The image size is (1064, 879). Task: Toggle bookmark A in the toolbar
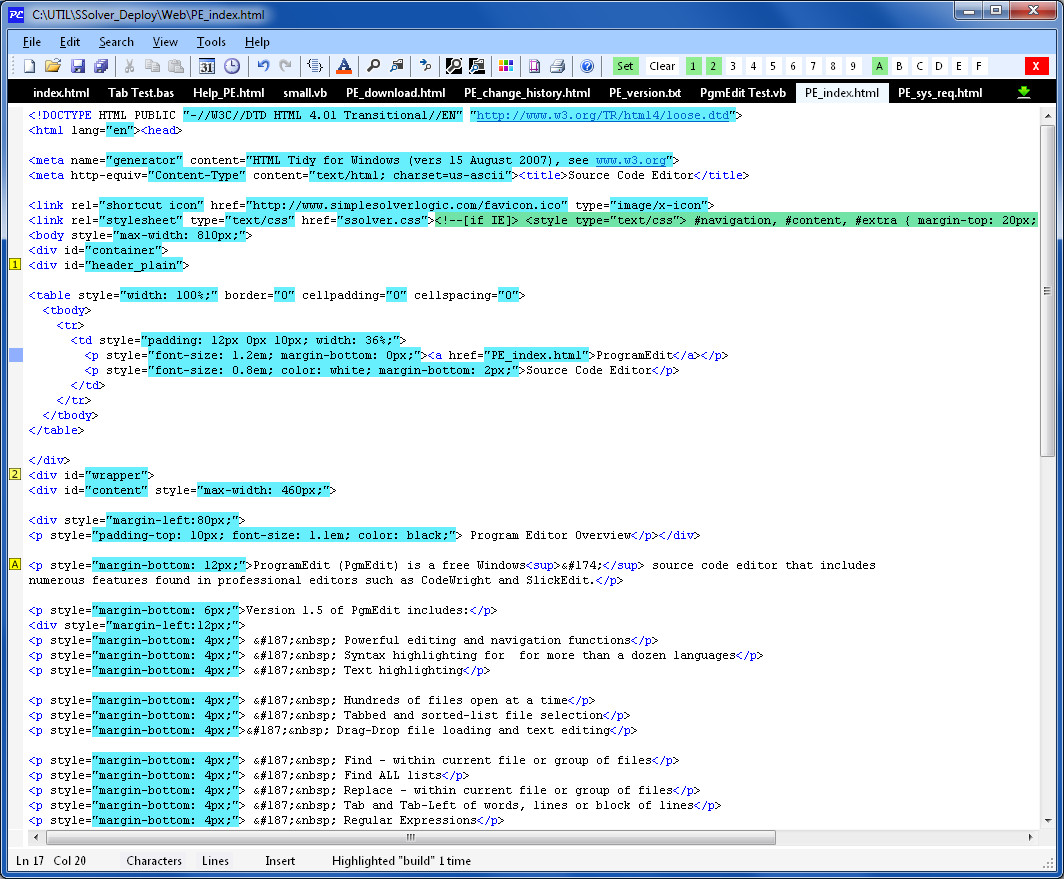point(880,66)
